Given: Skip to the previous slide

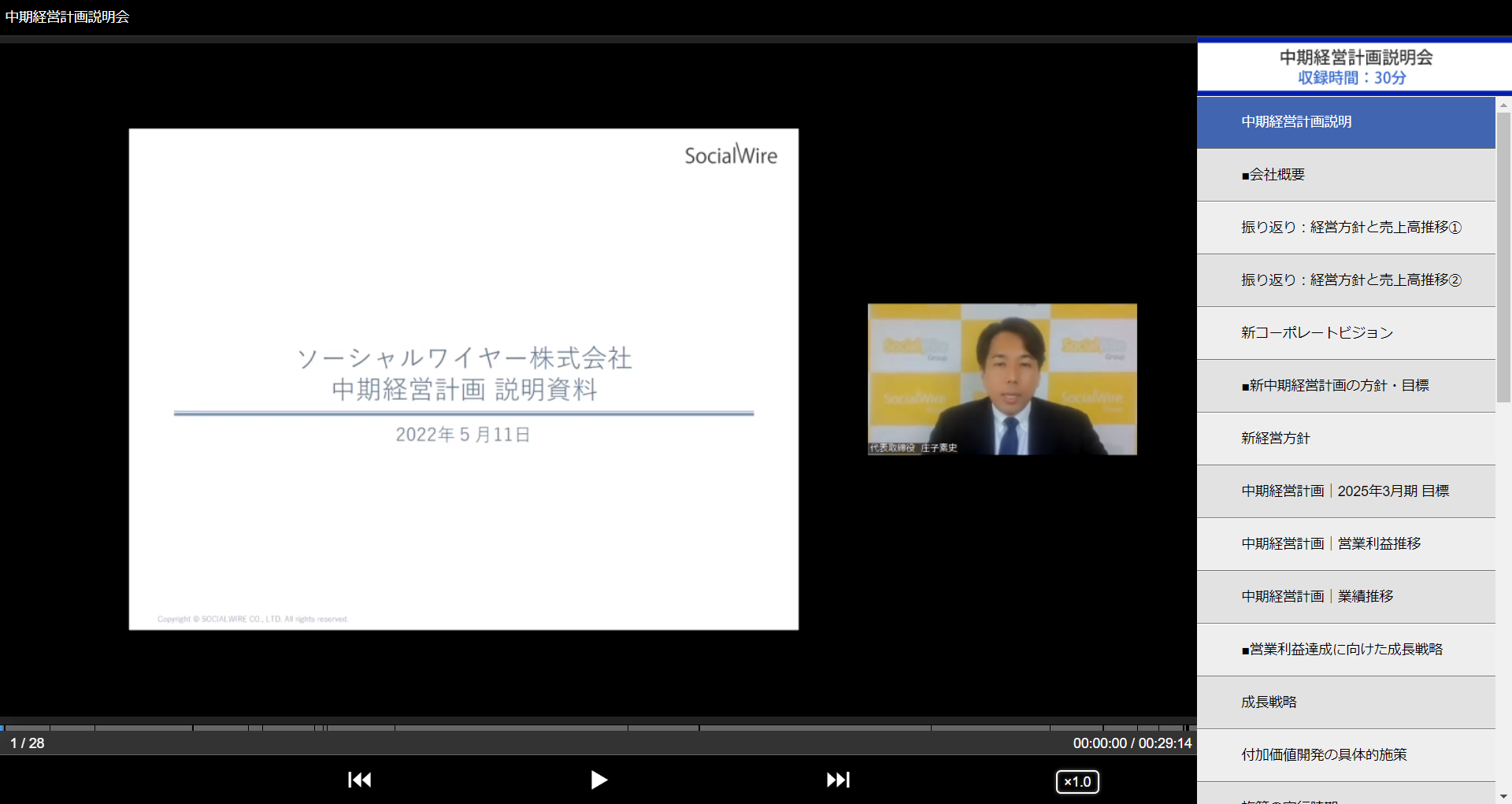Looking at the screenshot, I should tap(360, 780).
